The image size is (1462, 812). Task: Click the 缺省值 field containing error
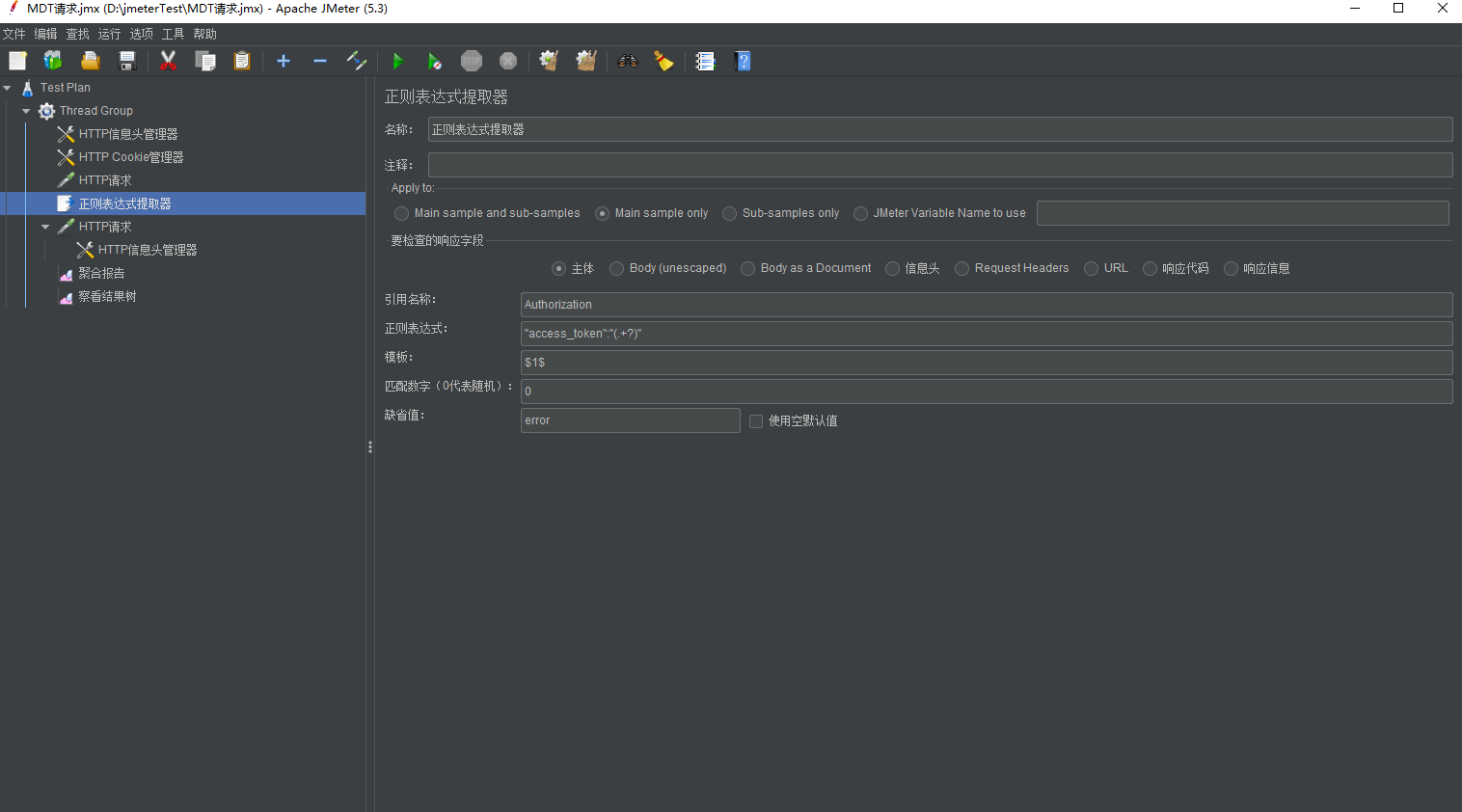pyautogui.click(x=631, y=420)
